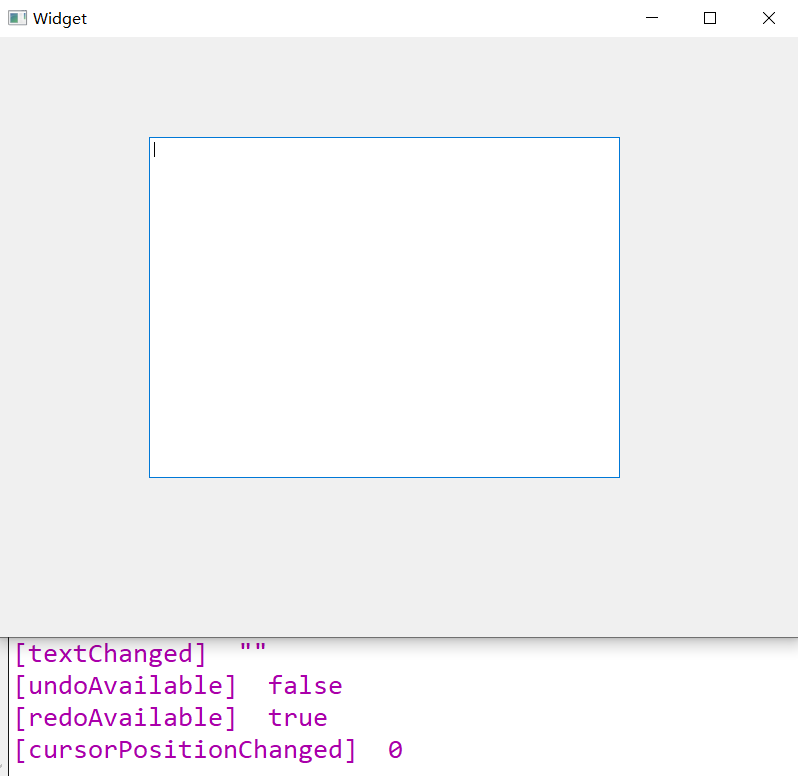Click the Widget title text

click(60, 19)
